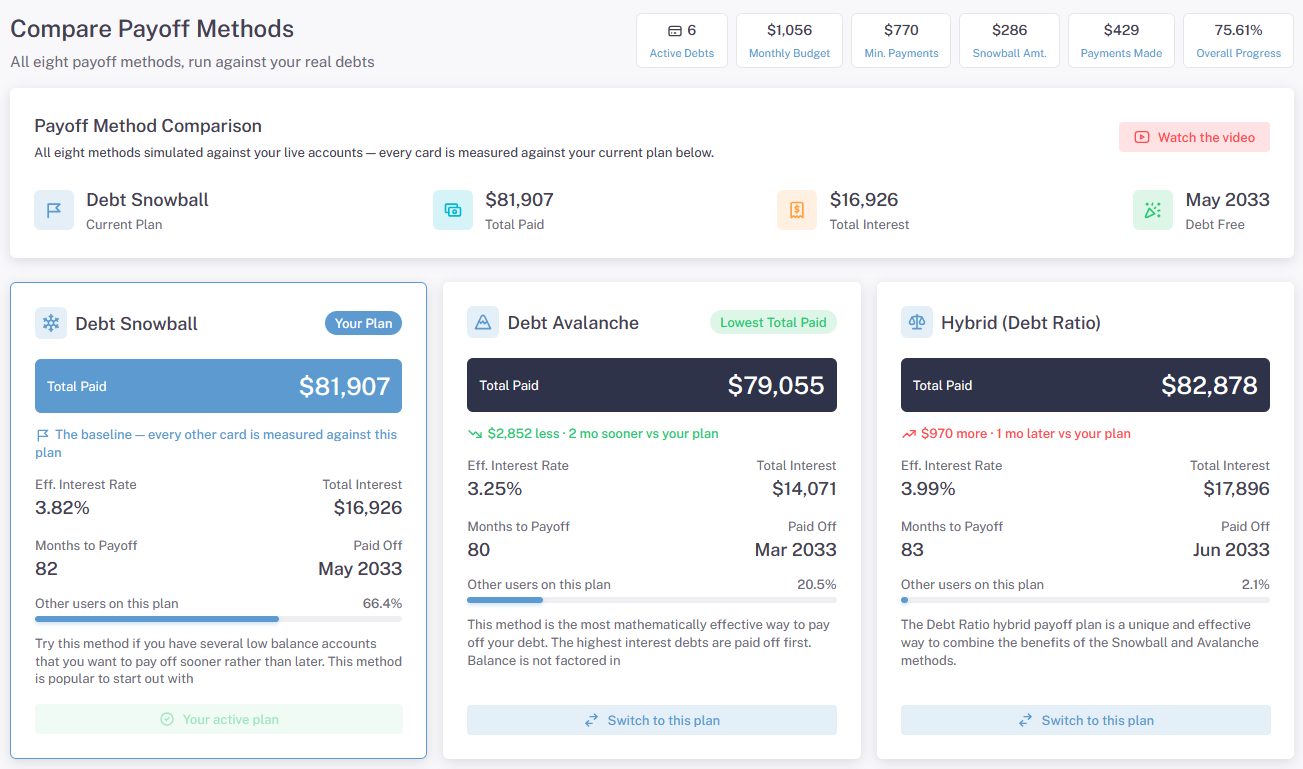This screenshot has height=769, width=1303.
Task: Click the Debt Avalanche mountain icon
Action: (483, 322)
